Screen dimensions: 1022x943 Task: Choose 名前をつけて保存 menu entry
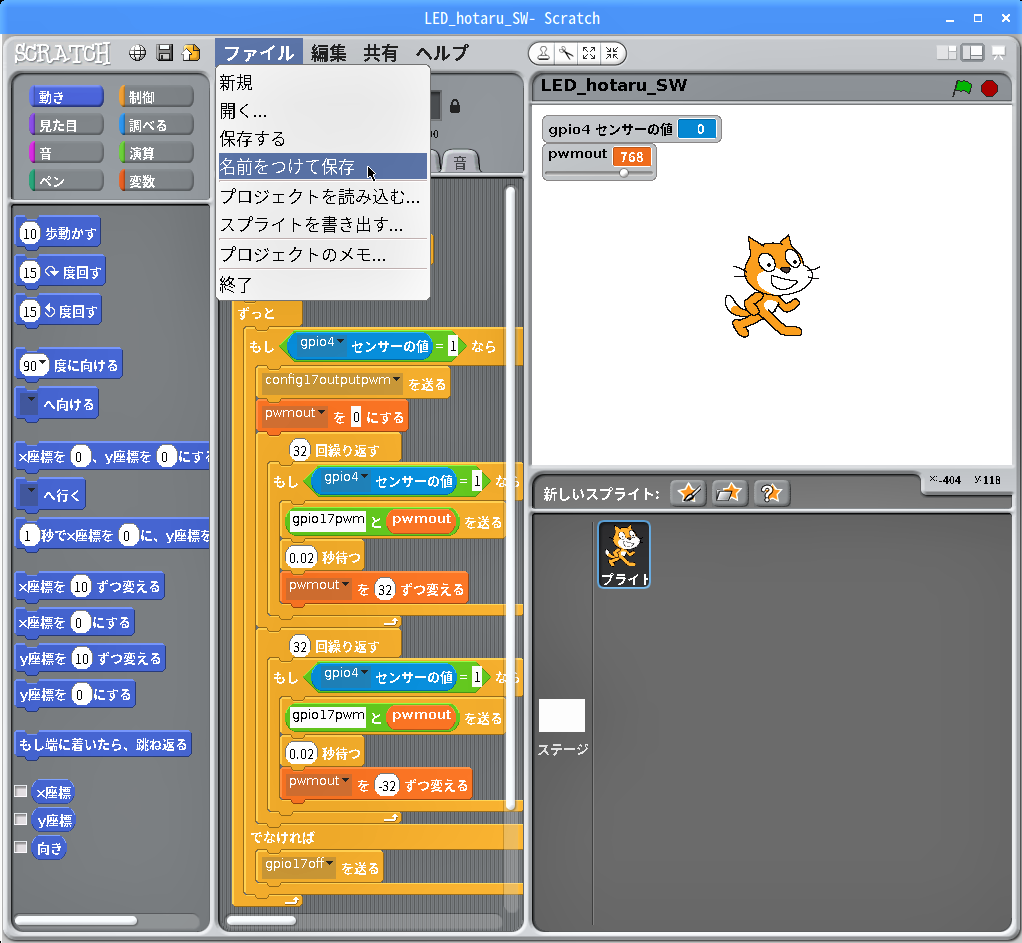pos(323,167)
